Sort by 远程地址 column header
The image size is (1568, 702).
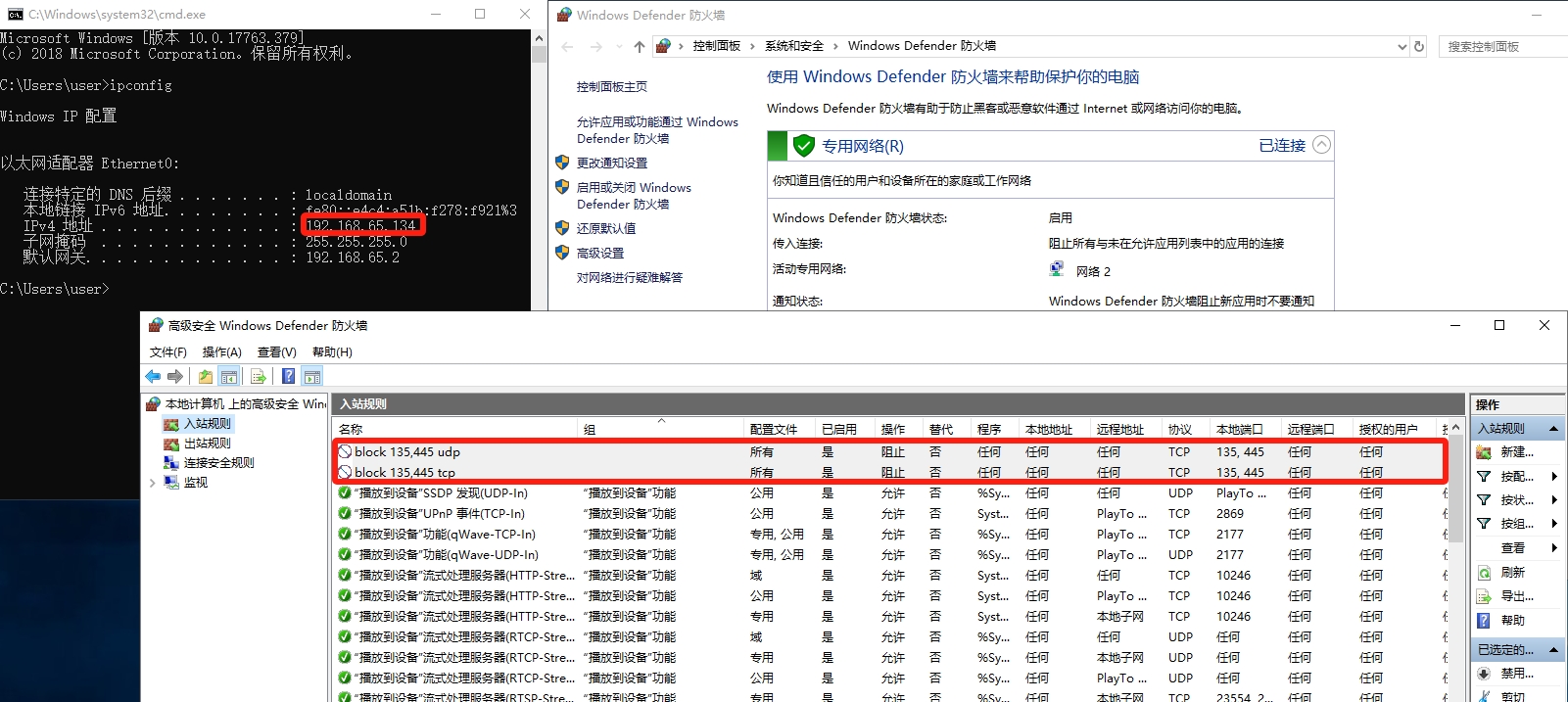(1126, 430)
